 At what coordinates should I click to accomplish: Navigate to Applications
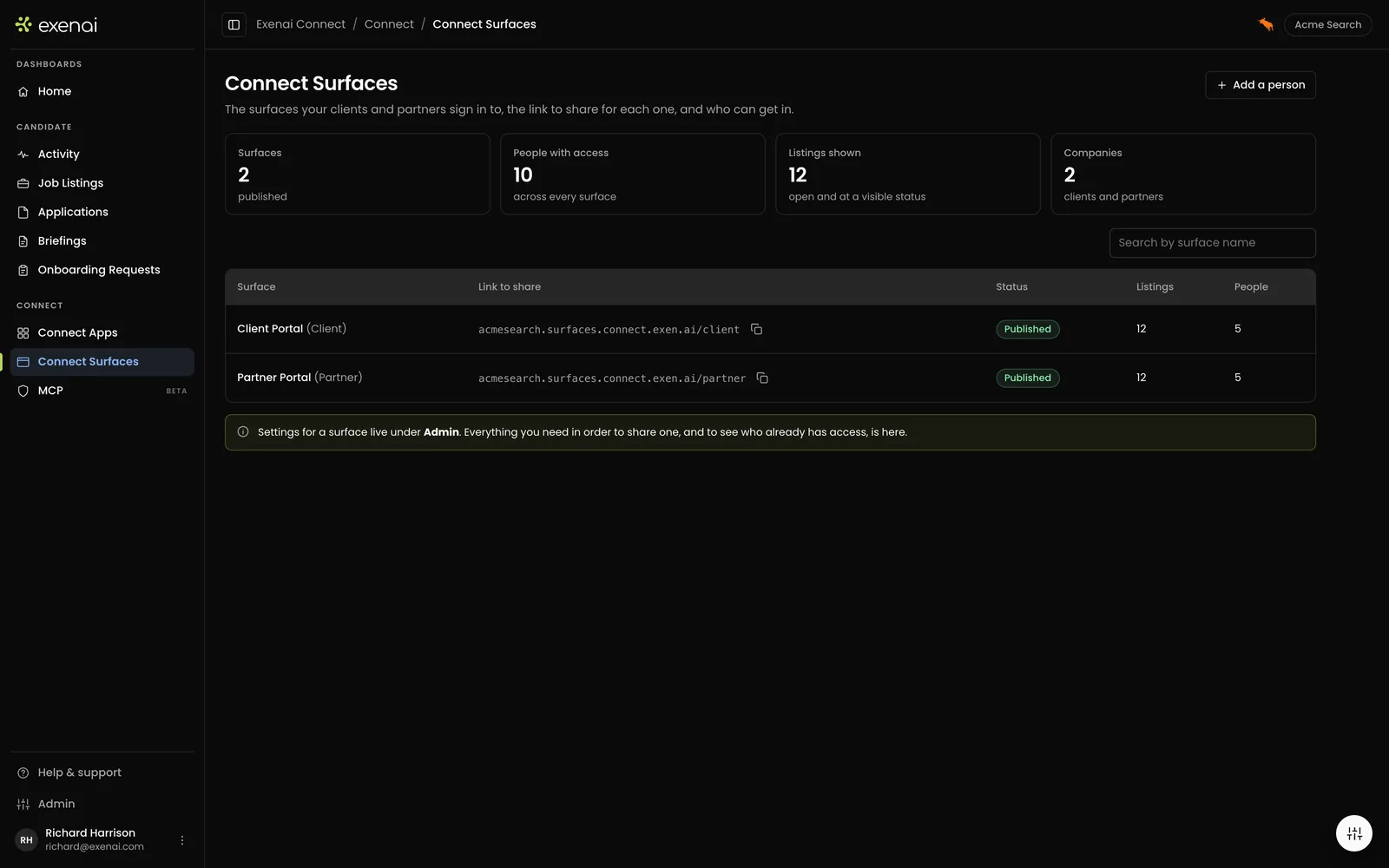tap(102, 212)
